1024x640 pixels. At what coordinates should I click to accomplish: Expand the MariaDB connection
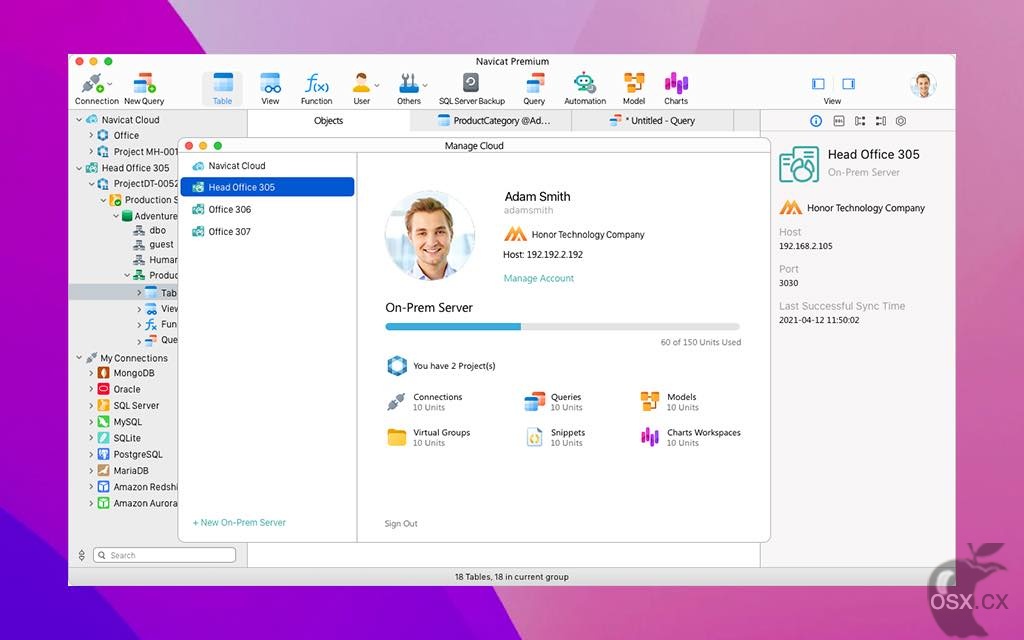click(91, 470)
